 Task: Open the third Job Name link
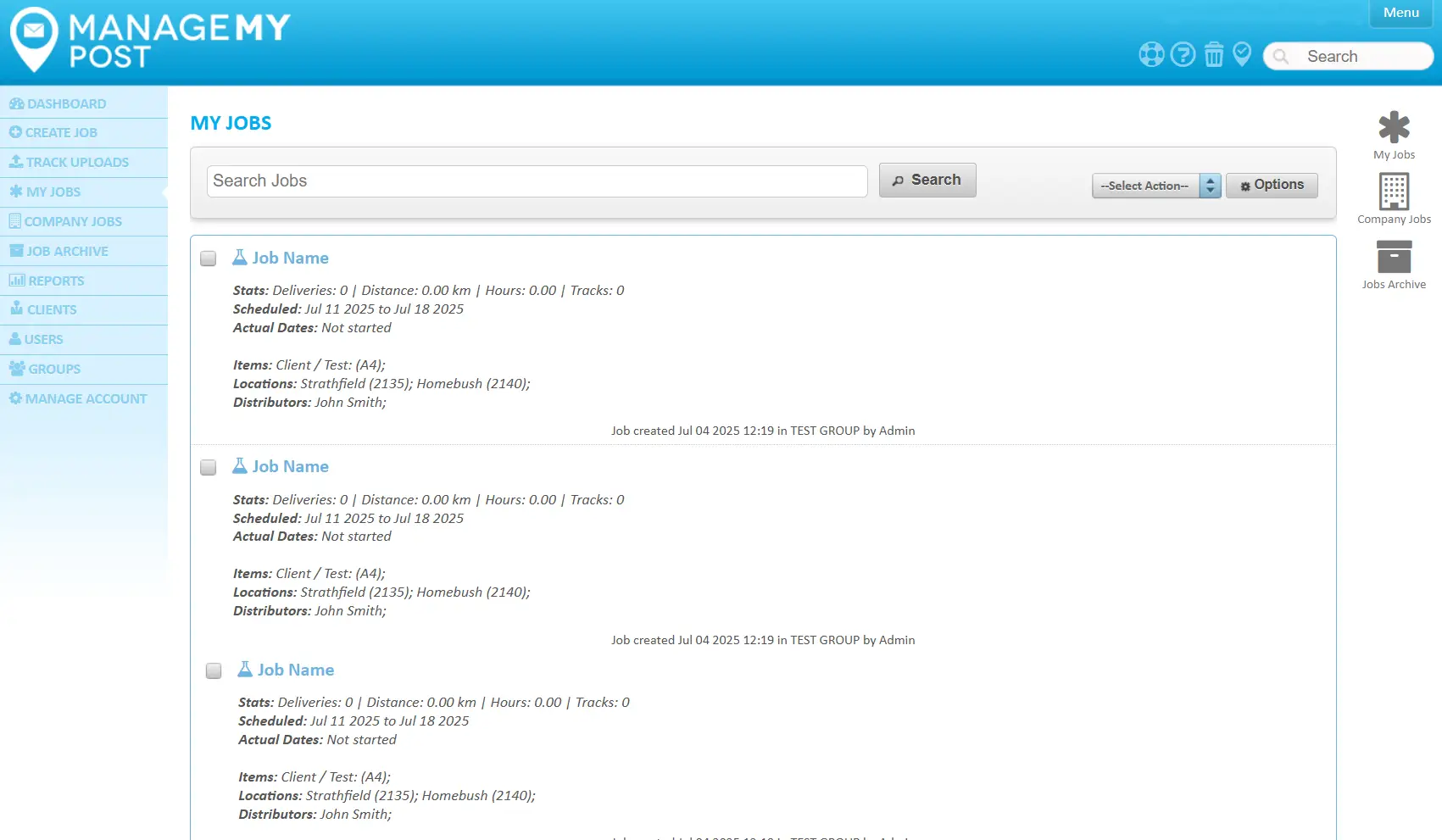(295, 670)
